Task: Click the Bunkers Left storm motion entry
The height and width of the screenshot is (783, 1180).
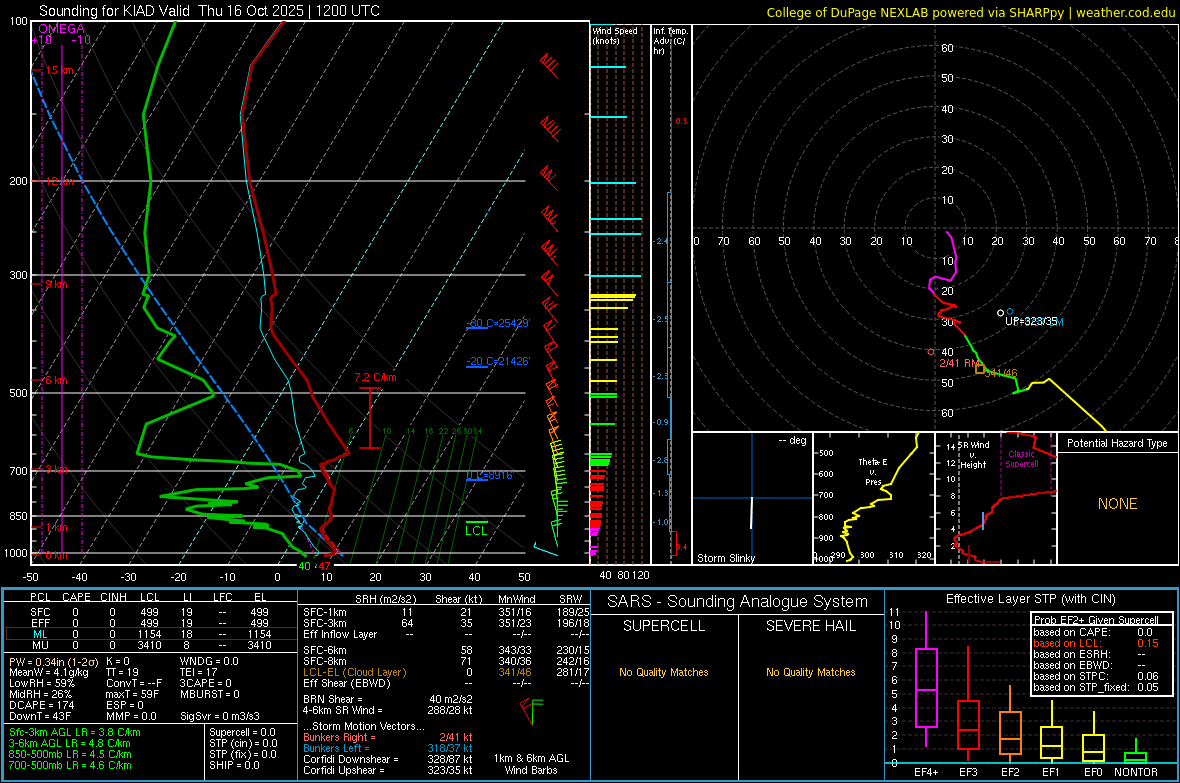Action: 388,748
